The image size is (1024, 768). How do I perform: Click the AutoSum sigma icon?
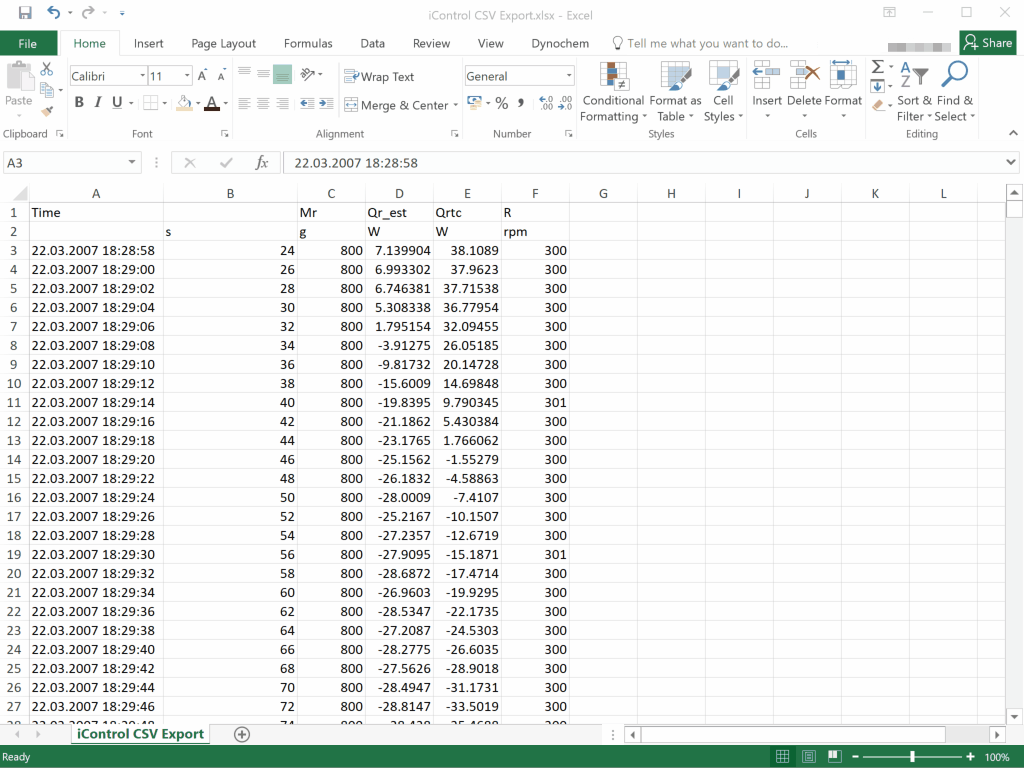(877, 67)
